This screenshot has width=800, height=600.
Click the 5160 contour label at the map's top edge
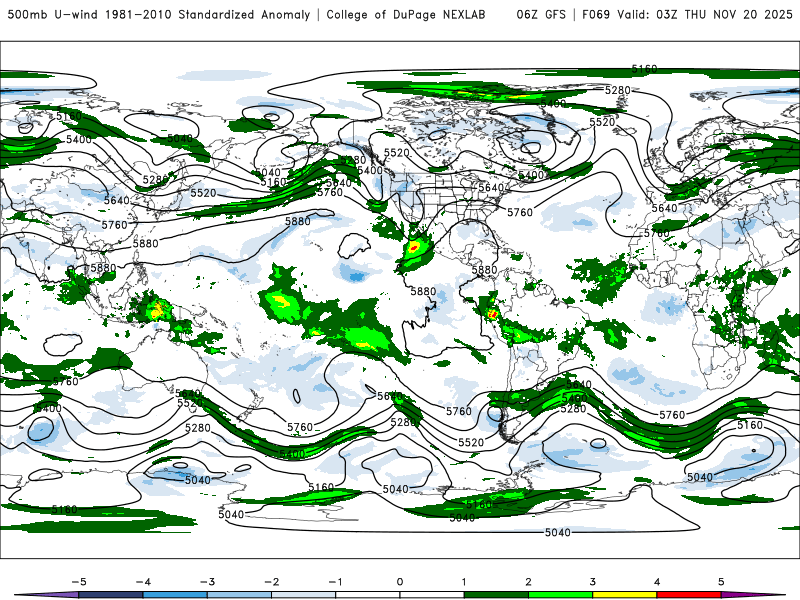644,68
